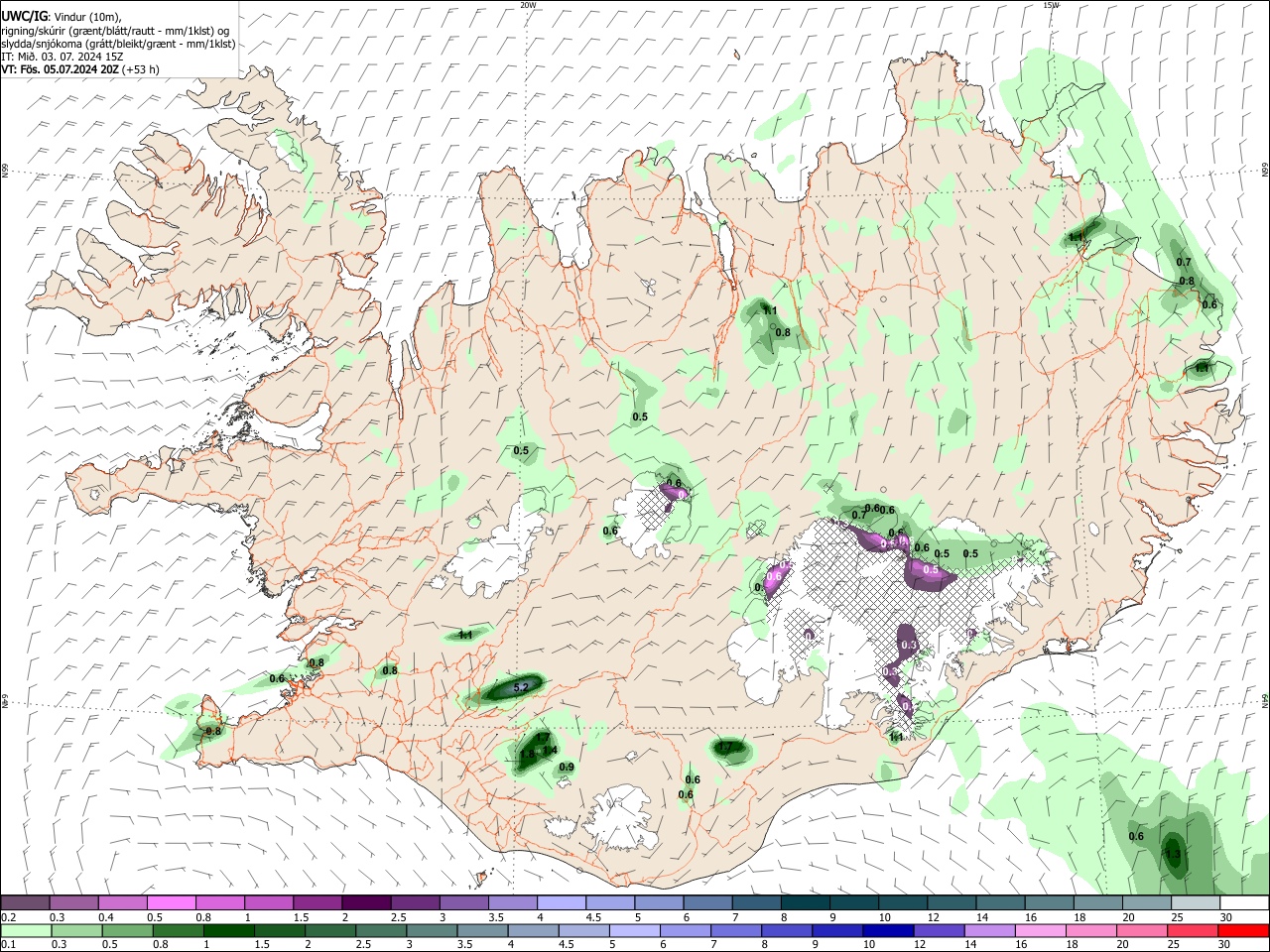Click the '18' label in the snow legend row
This screenshot has width=1270, height=952.
pos(1080,917)
